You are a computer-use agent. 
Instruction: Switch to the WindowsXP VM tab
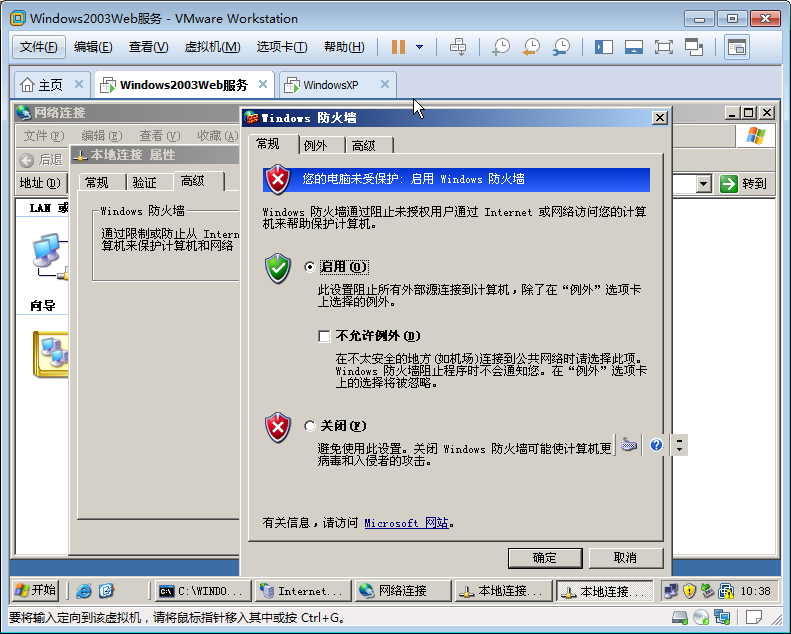tap(330, 85)
